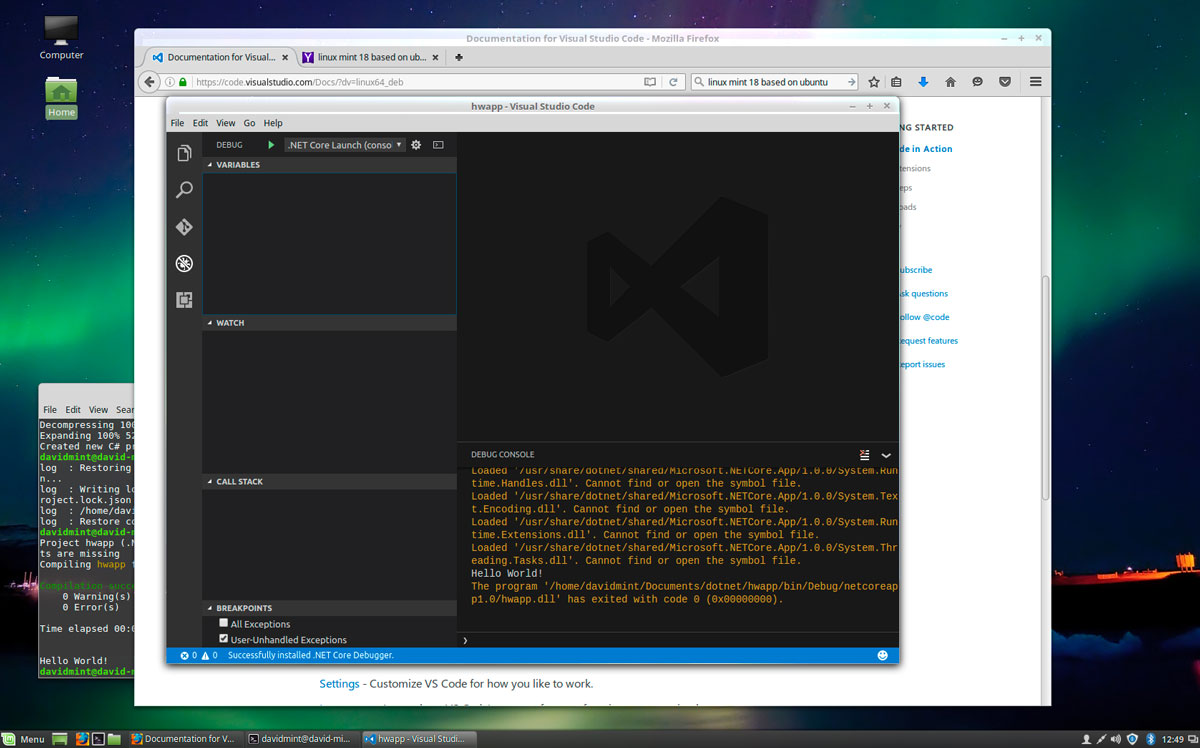The height and width of the screenshot is (748, 1200).
Task: Open 'Request features' link in Firefox
Action: pos(929,341)
